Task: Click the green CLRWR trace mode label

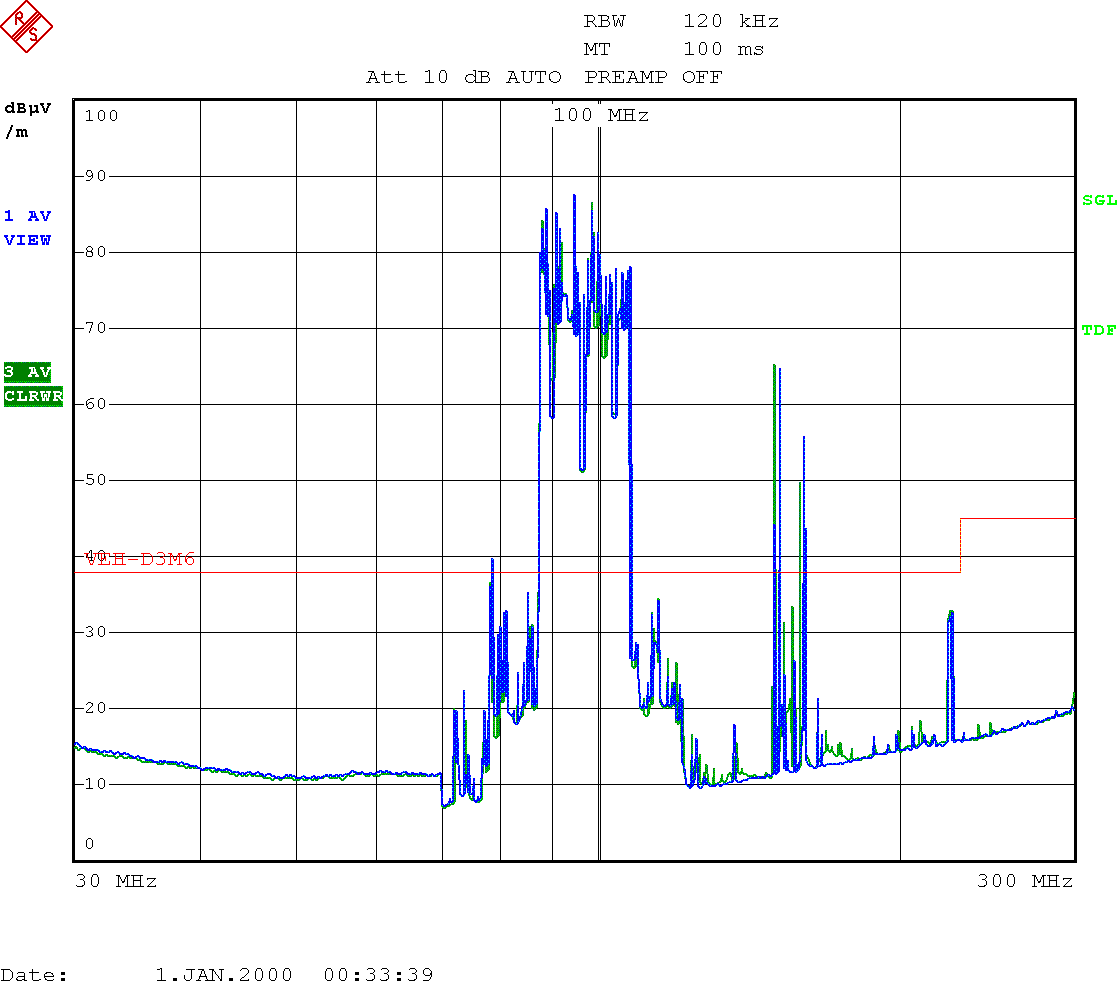Action: (x=33, y=396)
